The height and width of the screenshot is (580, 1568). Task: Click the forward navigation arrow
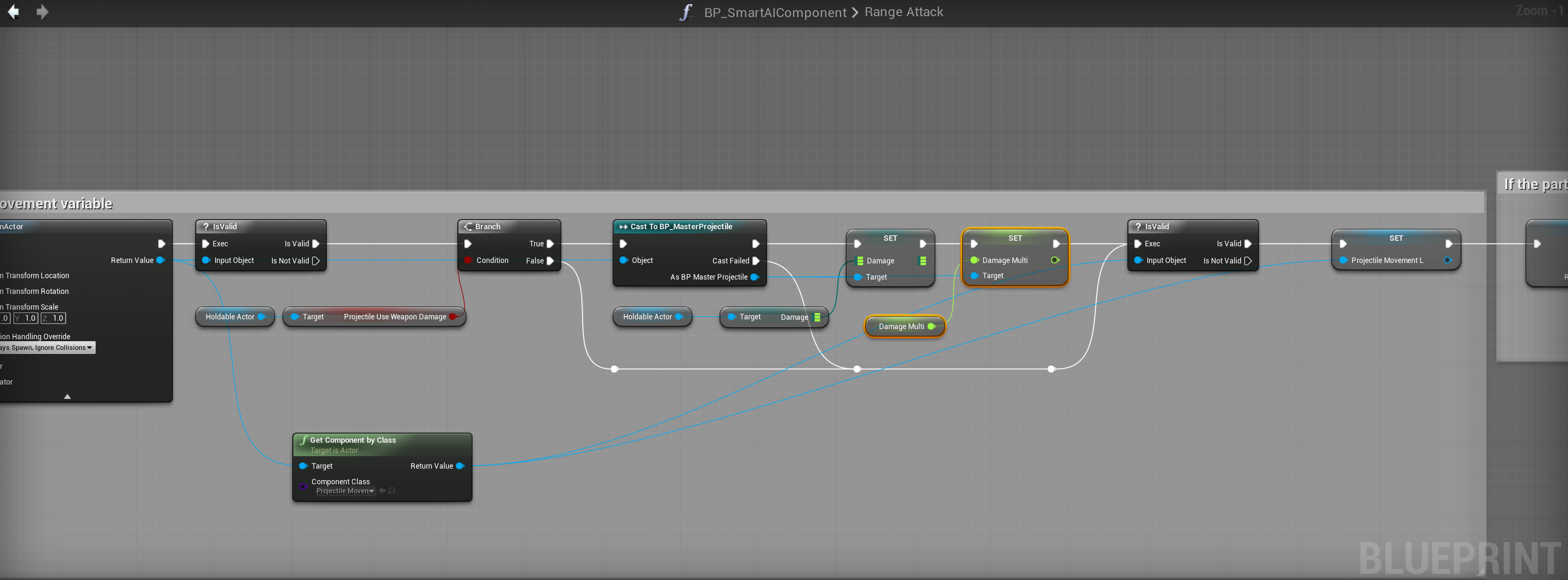[x=42, y=12]
